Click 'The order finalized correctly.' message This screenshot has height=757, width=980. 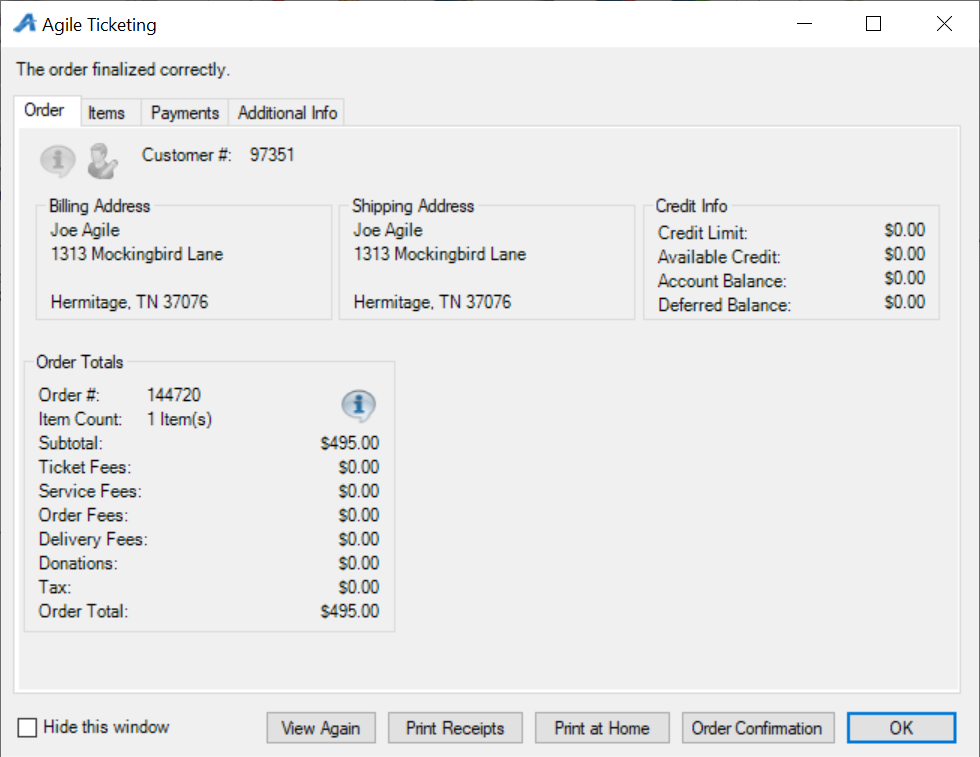pyautogui.click(x=123, y=69)
